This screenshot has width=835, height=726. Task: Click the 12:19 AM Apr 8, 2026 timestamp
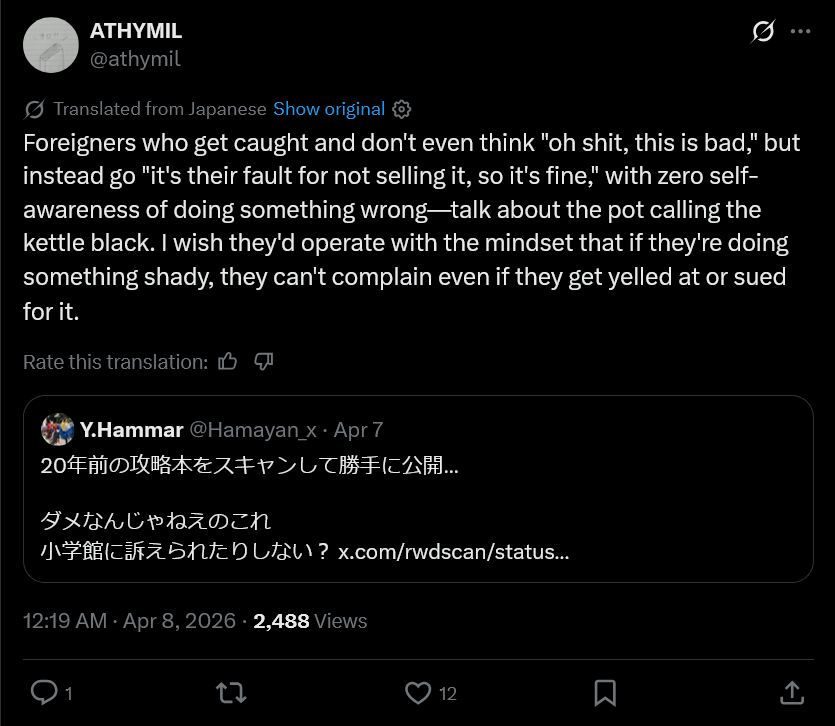129,621
